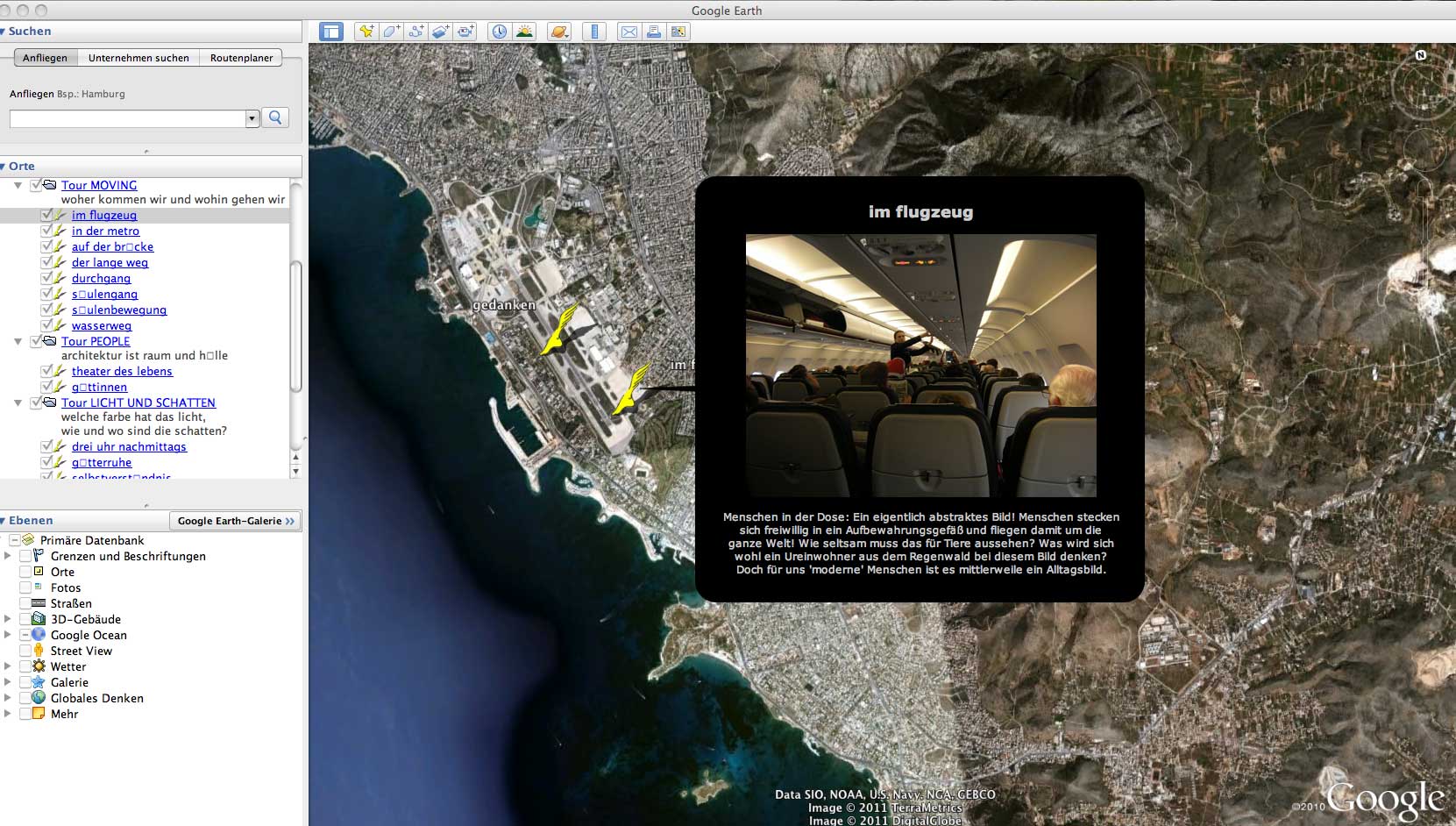Collapse the Tour MOVING folder
1456x826 pixels.
coord(18,185)
